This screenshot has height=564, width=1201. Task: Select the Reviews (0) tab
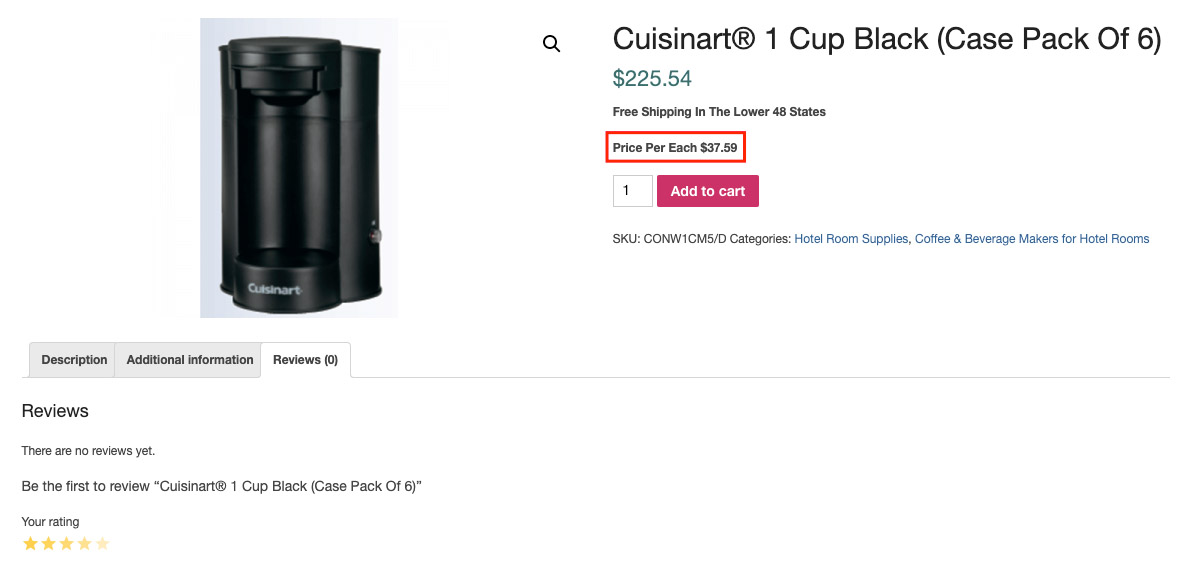305,360
